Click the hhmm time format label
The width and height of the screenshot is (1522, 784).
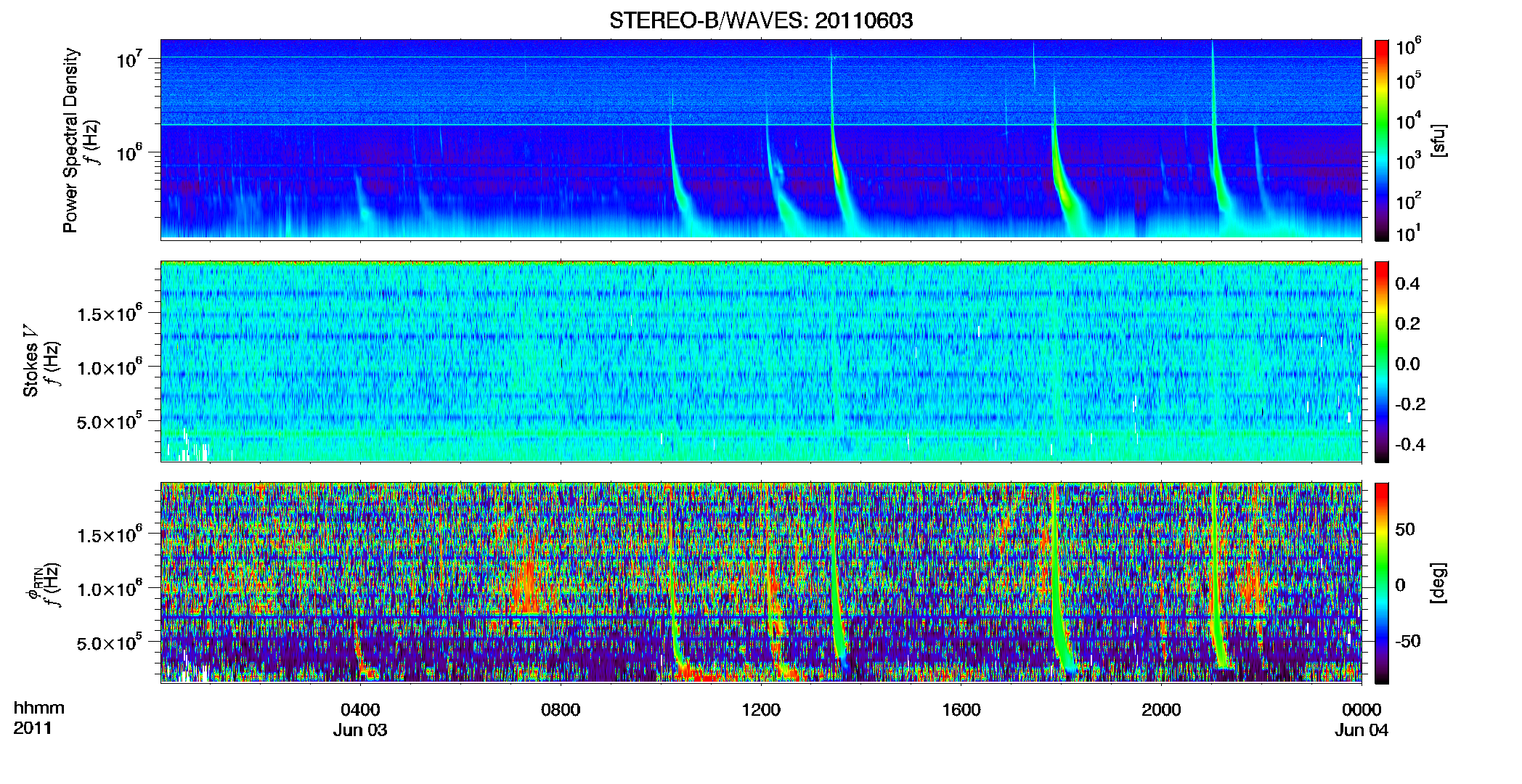click(39, 708)
